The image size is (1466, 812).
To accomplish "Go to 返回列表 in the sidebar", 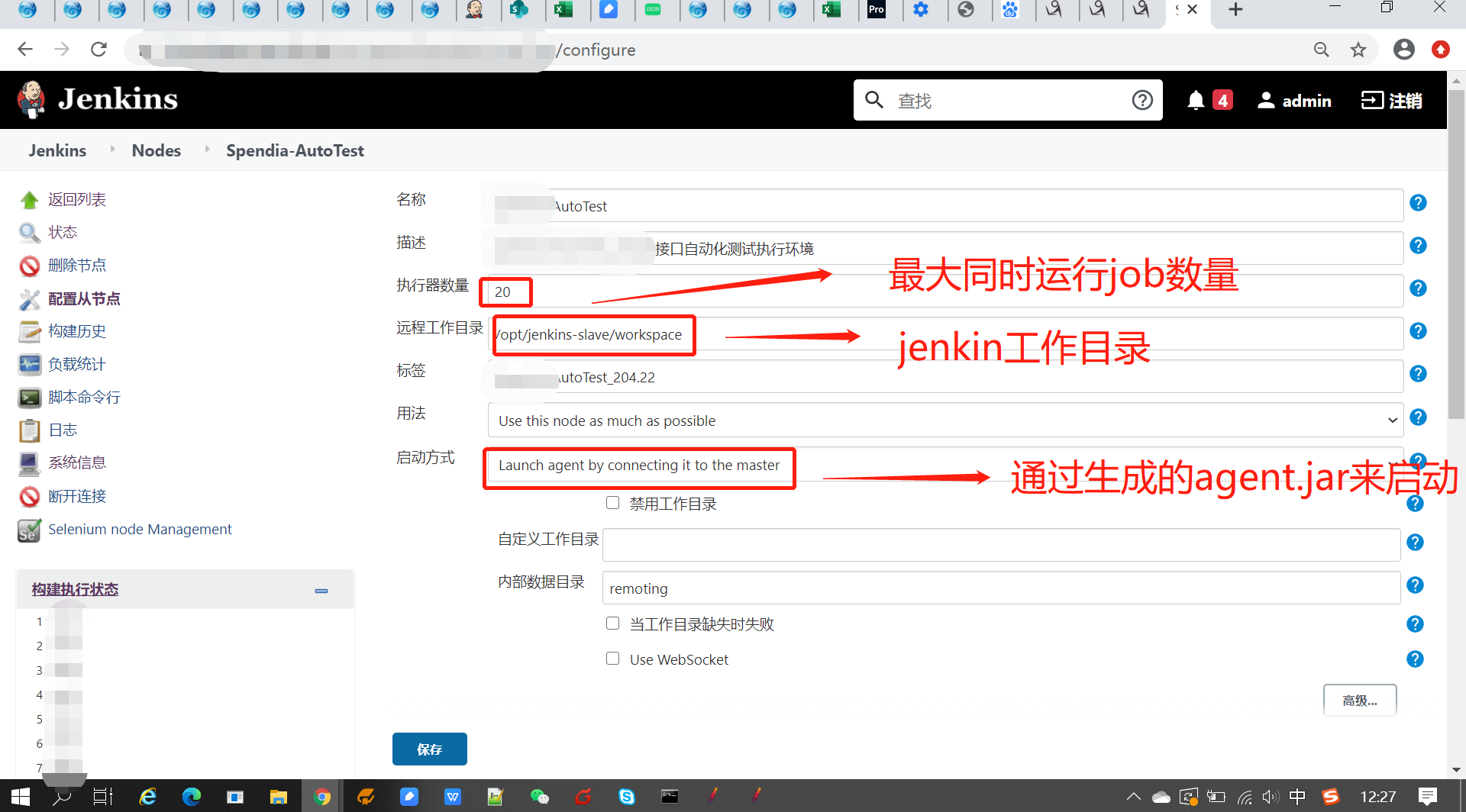I will tap(77, 200).
